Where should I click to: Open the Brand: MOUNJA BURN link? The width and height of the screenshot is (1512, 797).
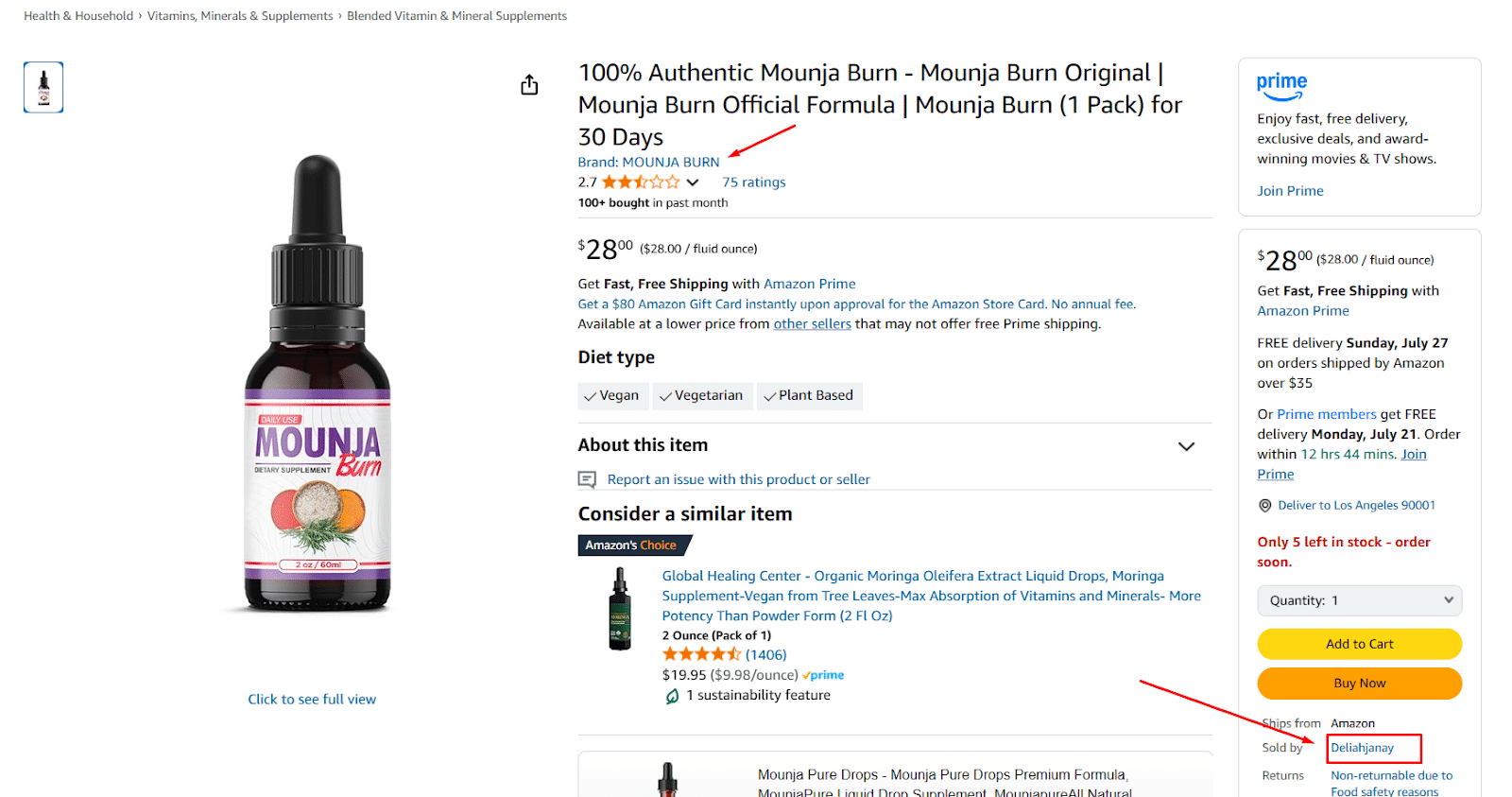[x=648, y=163]
